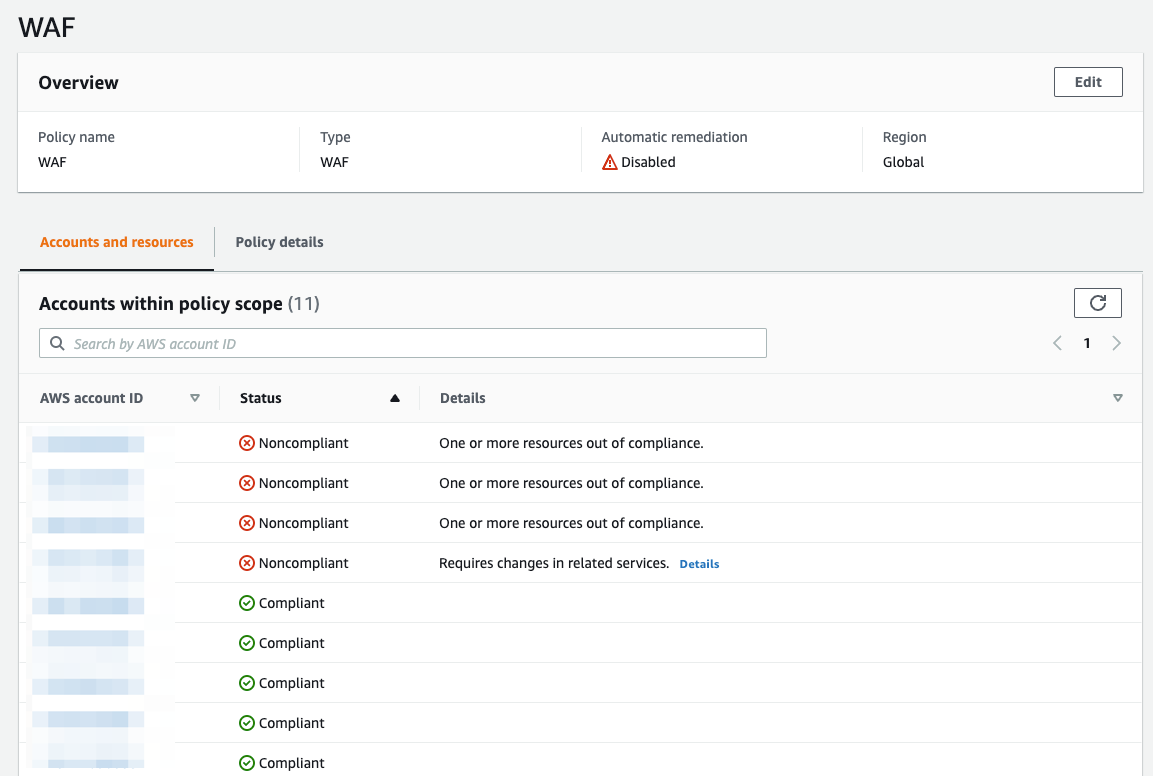Click the Automatic remediation warning triangle icon
Viewport: 1153px width, 776px height.
(610, 163)
